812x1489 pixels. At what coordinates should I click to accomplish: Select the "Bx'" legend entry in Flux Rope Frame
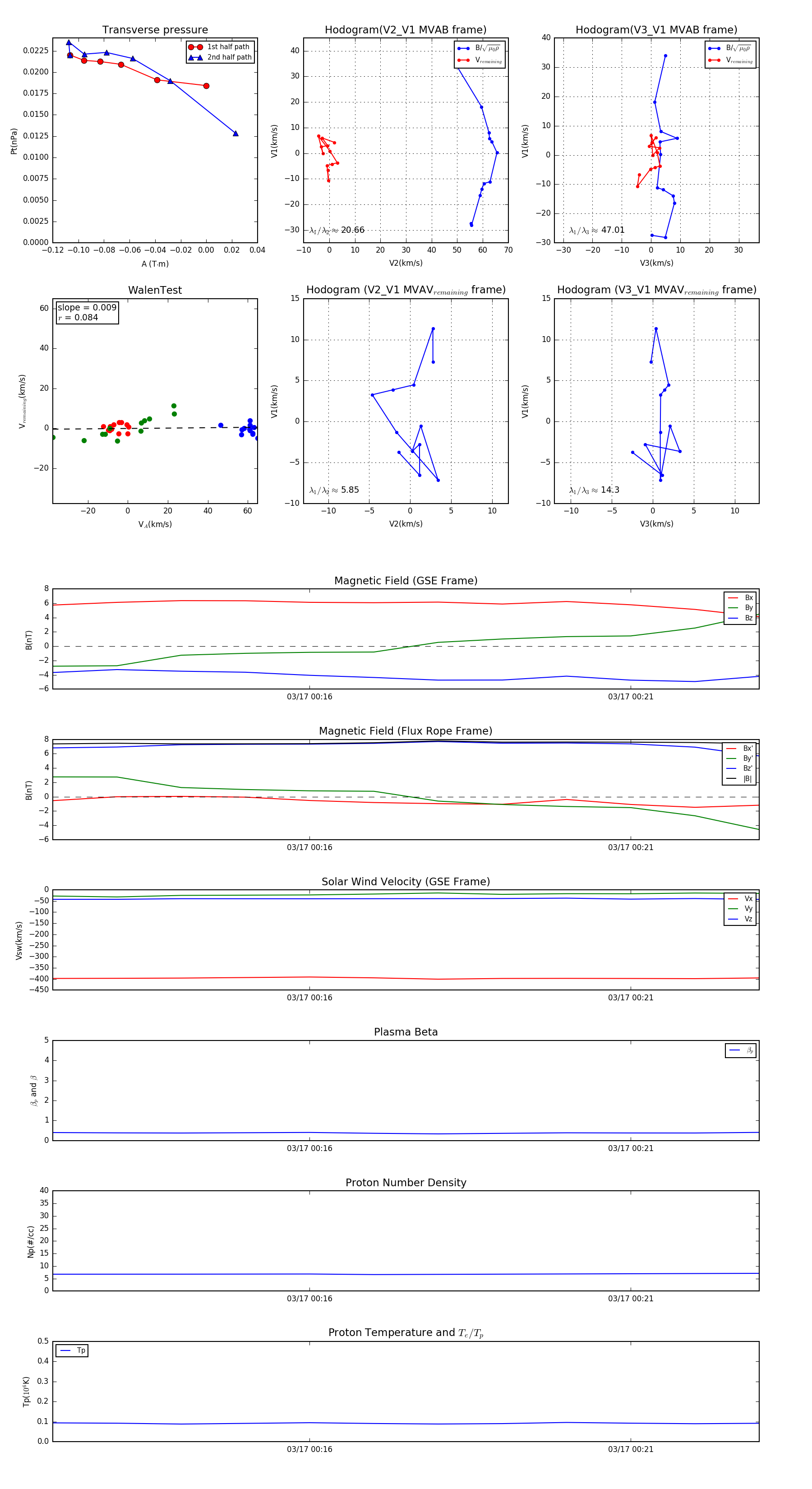click(740, 748)
